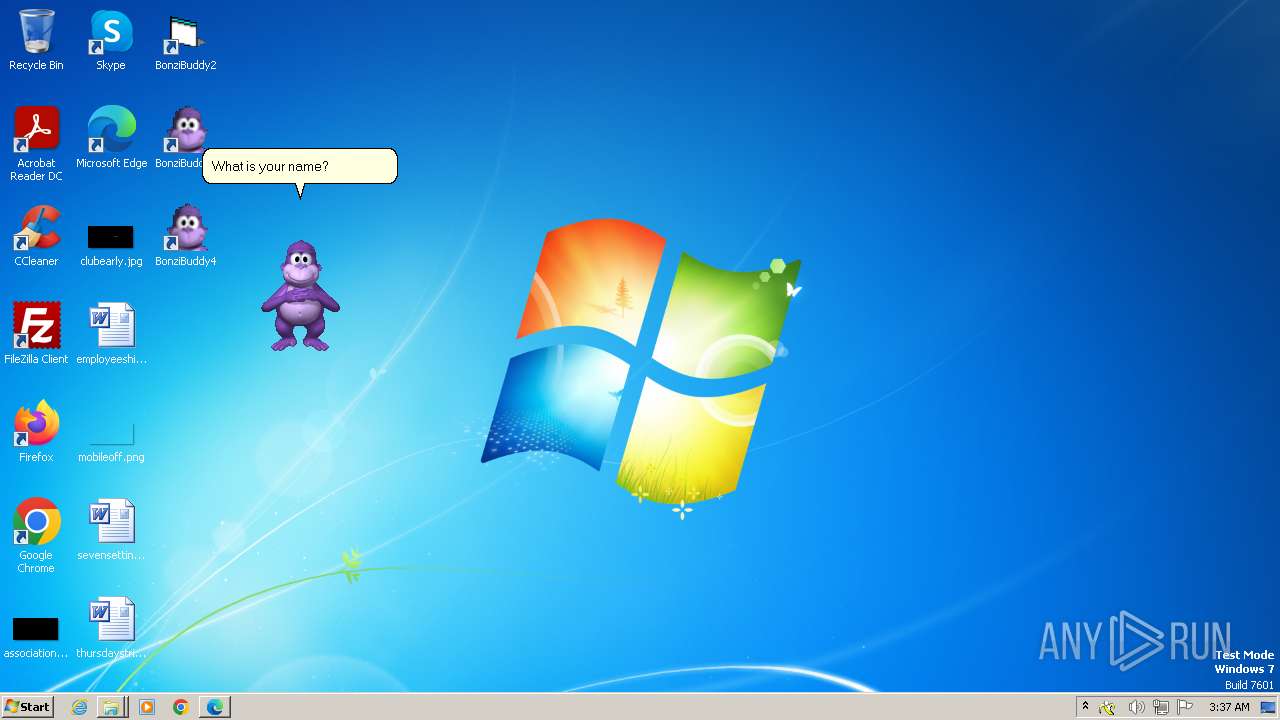
Task: Open the Edge taskbar button
Action: click(x=215, y=707)
